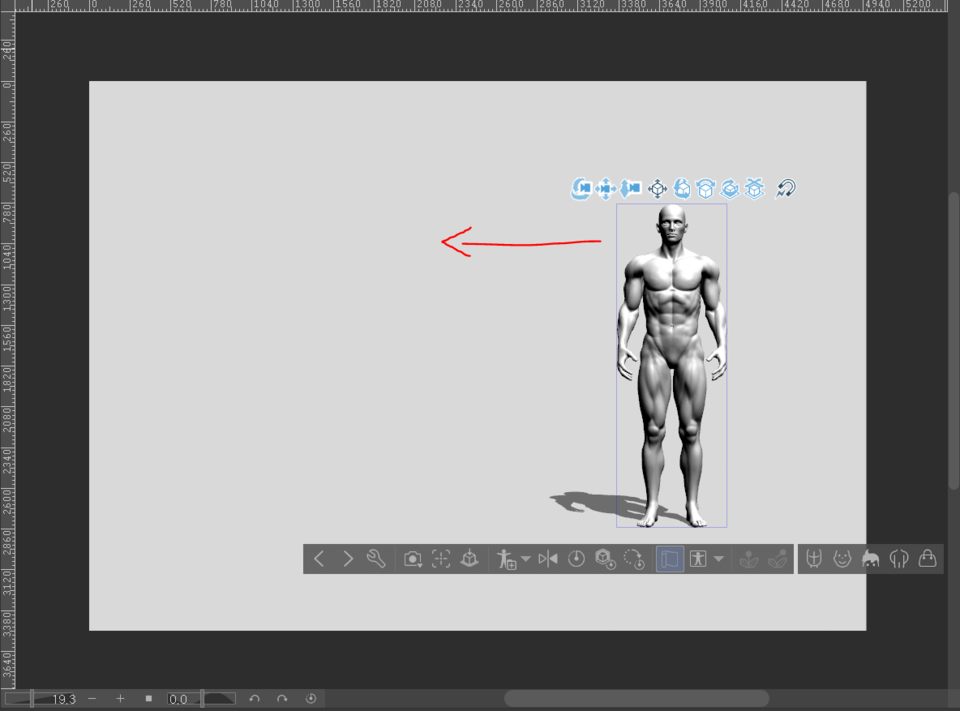
Task: Click the ground model to floor icon
Action: click(x=470, y=559)
